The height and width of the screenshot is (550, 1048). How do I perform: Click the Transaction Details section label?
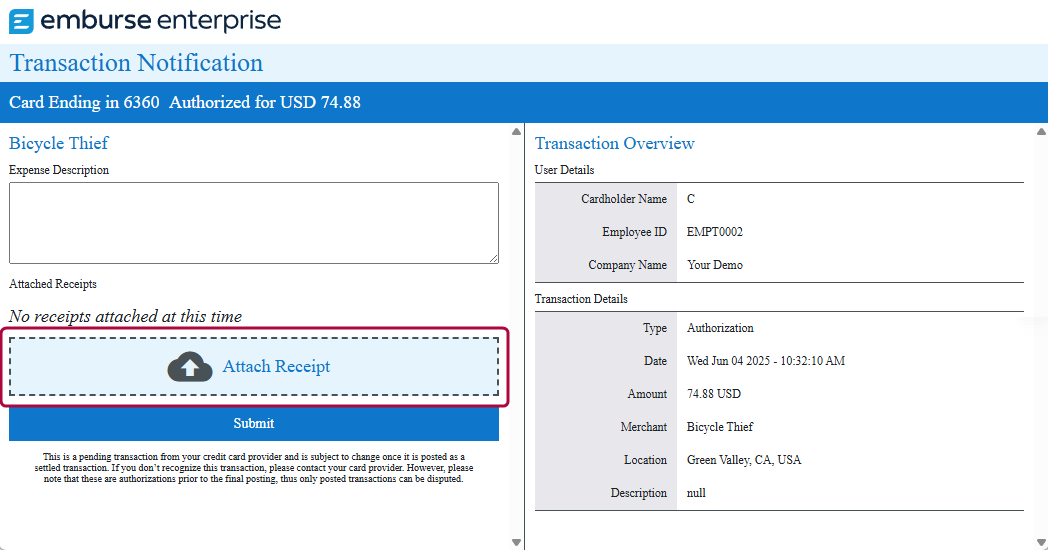coord(581,299)
